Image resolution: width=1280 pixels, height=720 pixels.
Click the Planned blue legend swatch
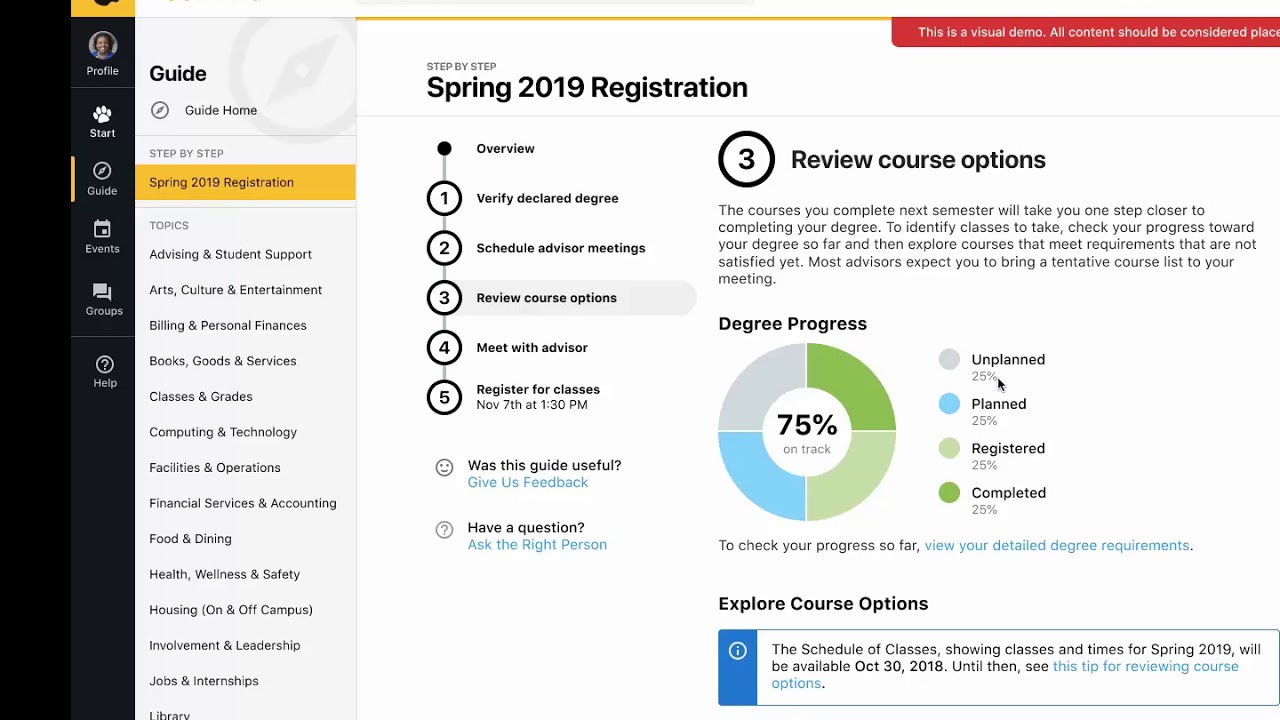[949, 404]
